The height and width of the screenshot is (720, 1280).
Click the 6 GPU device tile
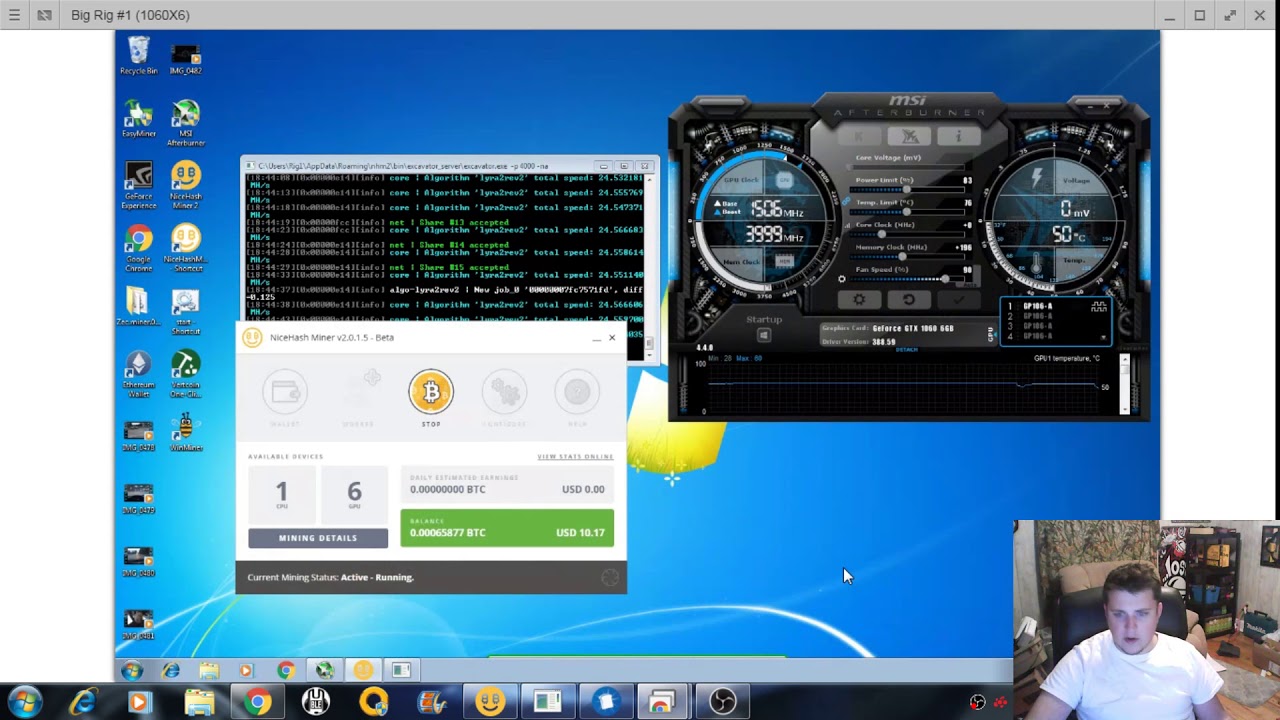pos(354,494)
